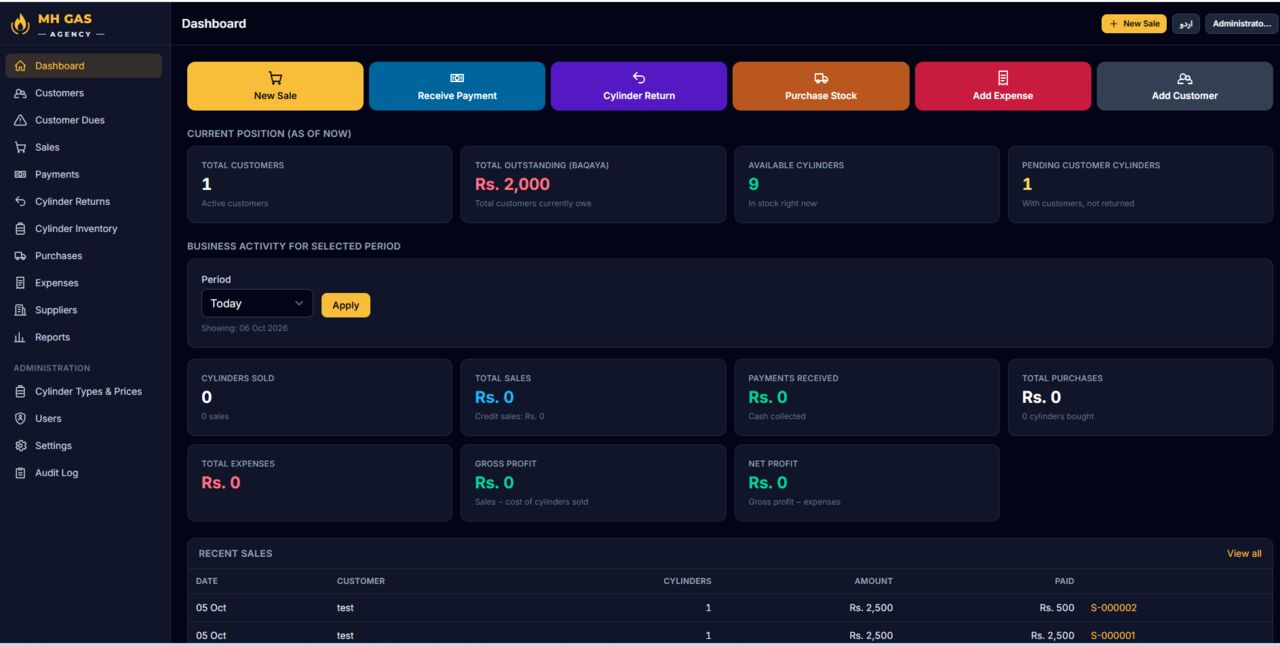Image resolution: width=1280 pixels, height=645 pixels.
Task: Click the MH Gas Agency flame logo
Action: pyautogui.click(x=20, y=25)
